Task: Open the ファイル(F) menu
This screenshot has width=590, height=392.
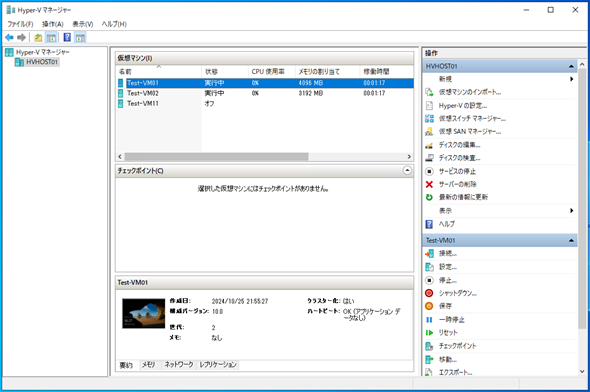Action: coord(20,24)
